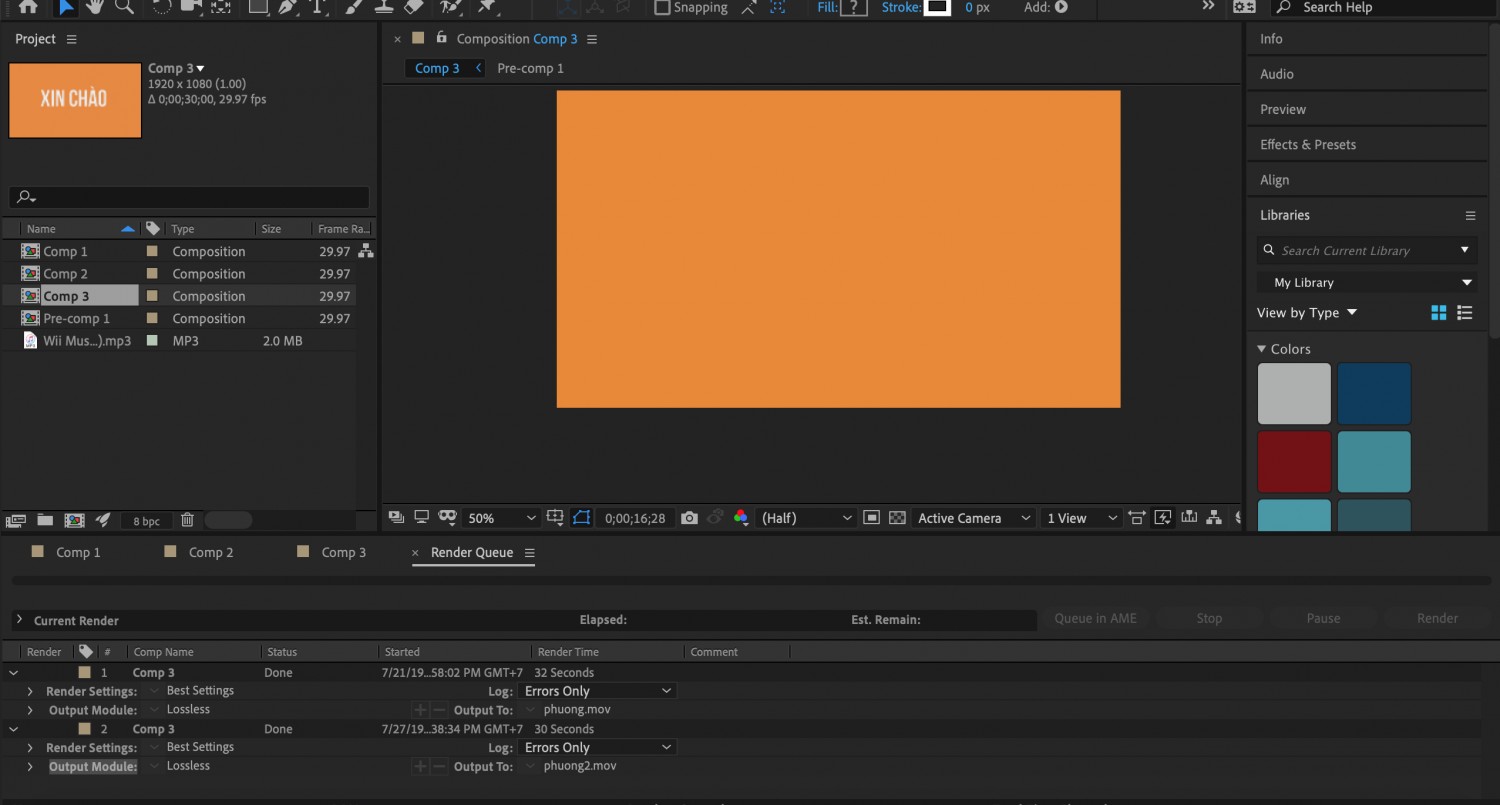1500x805 pixels.
Task: Click the Best Settings link for phuong.mov
Action: click(200, 690)
